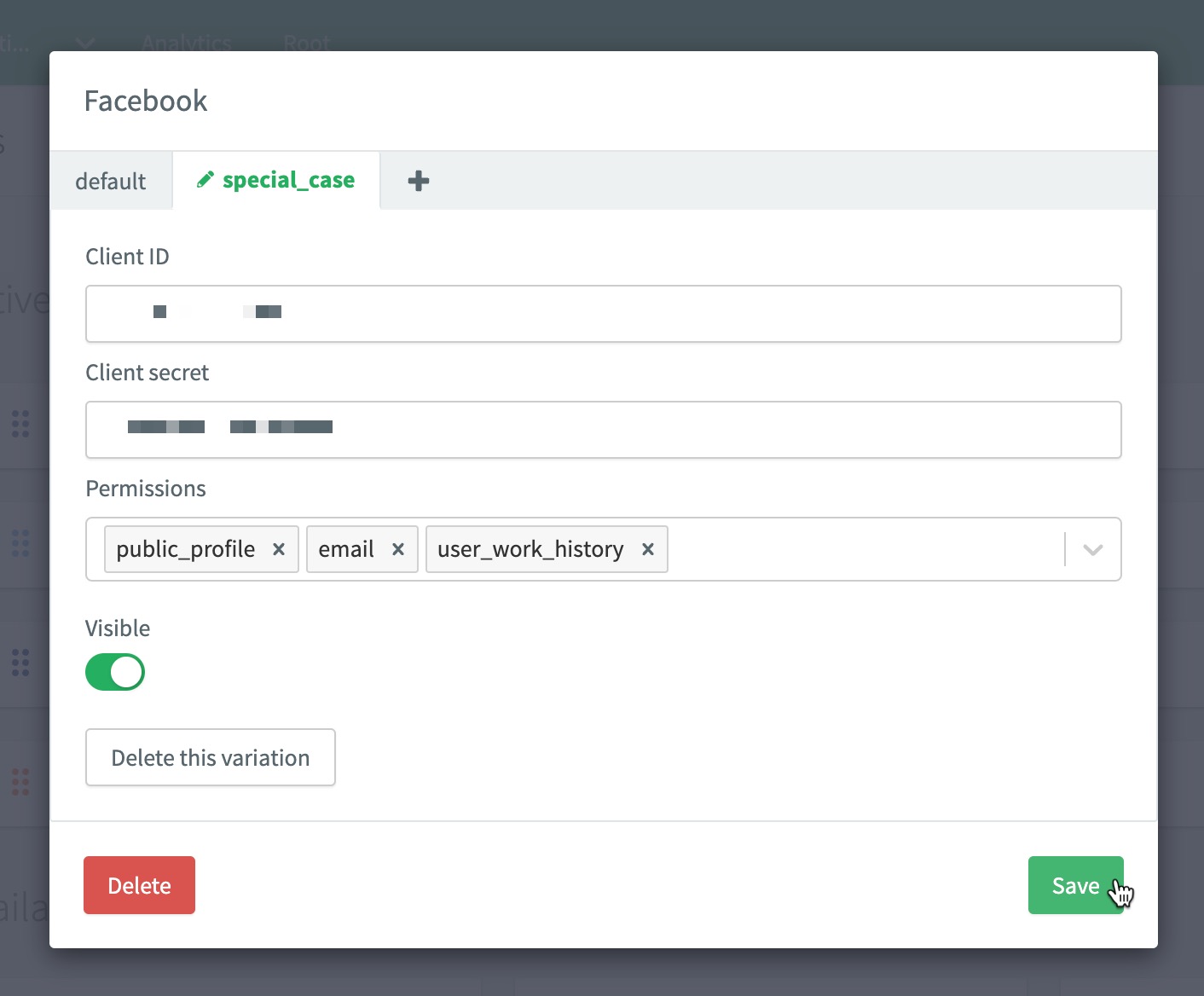This screenshot has height=996, width=1204.
Task: Open the Permissions dropdown chevron
Action: pyautogui.click(x=1092, y=549)
